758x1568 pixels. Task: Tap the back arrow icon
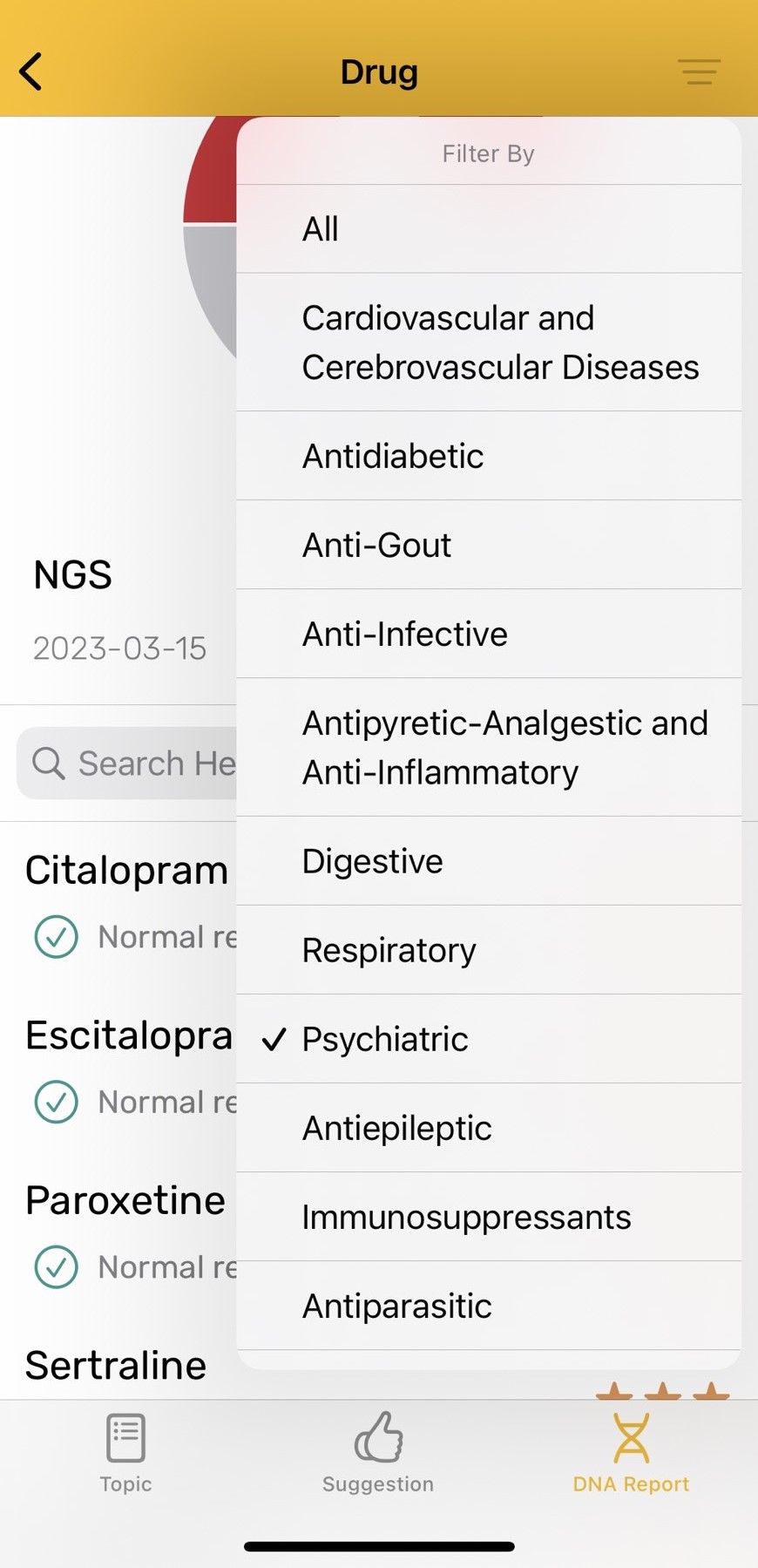(x=31, y=71)
